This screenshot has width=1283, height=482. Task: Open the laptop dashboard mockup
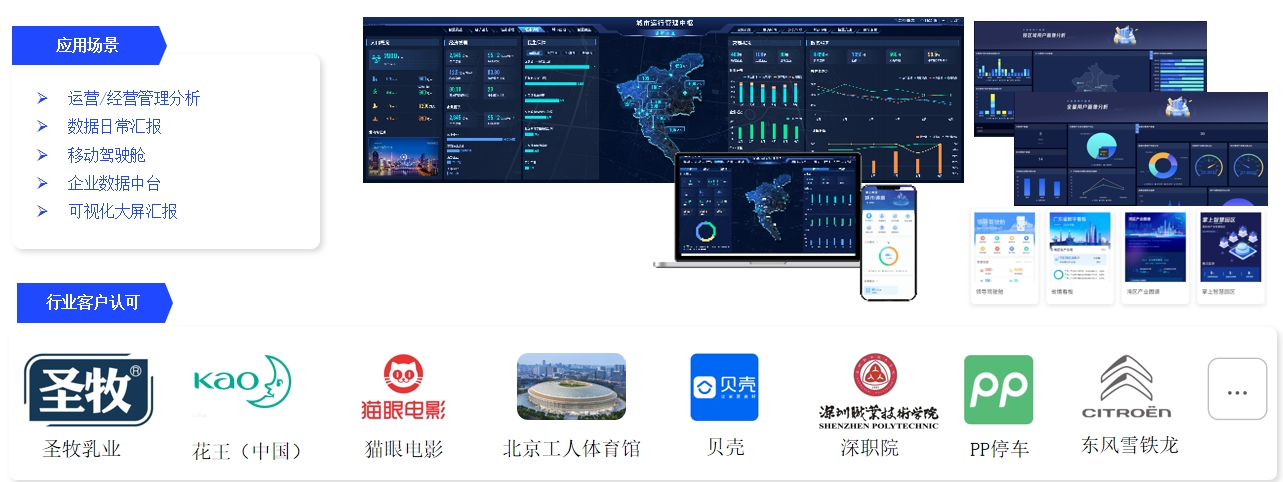(x=757, y=210)
